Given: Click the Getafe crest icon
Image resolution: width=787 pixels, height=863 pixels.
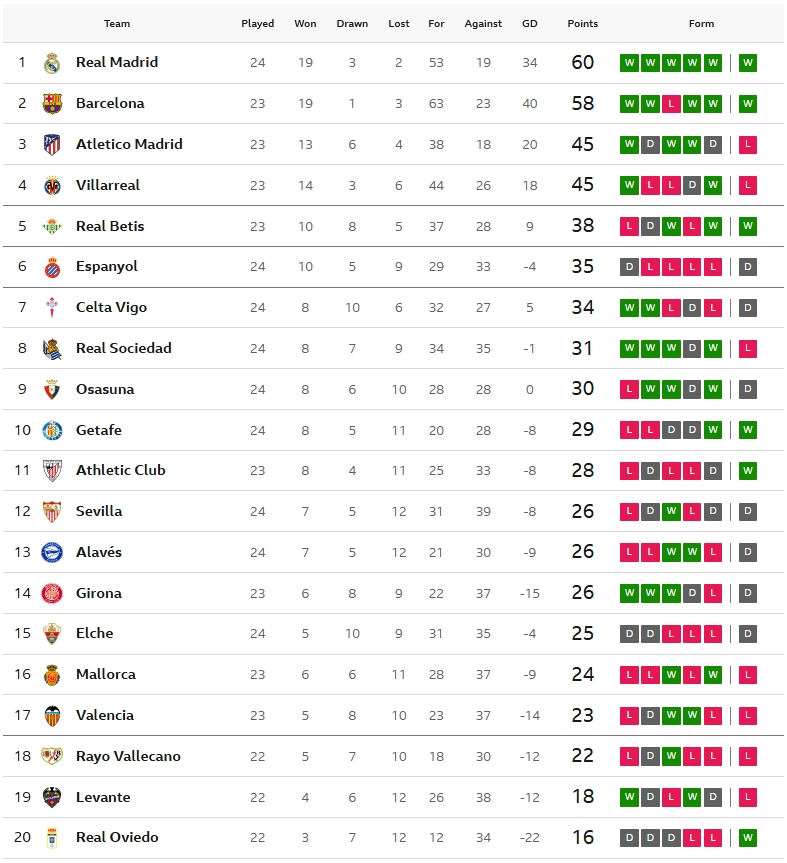Looking at the screenshot, I should click(52, 430).
